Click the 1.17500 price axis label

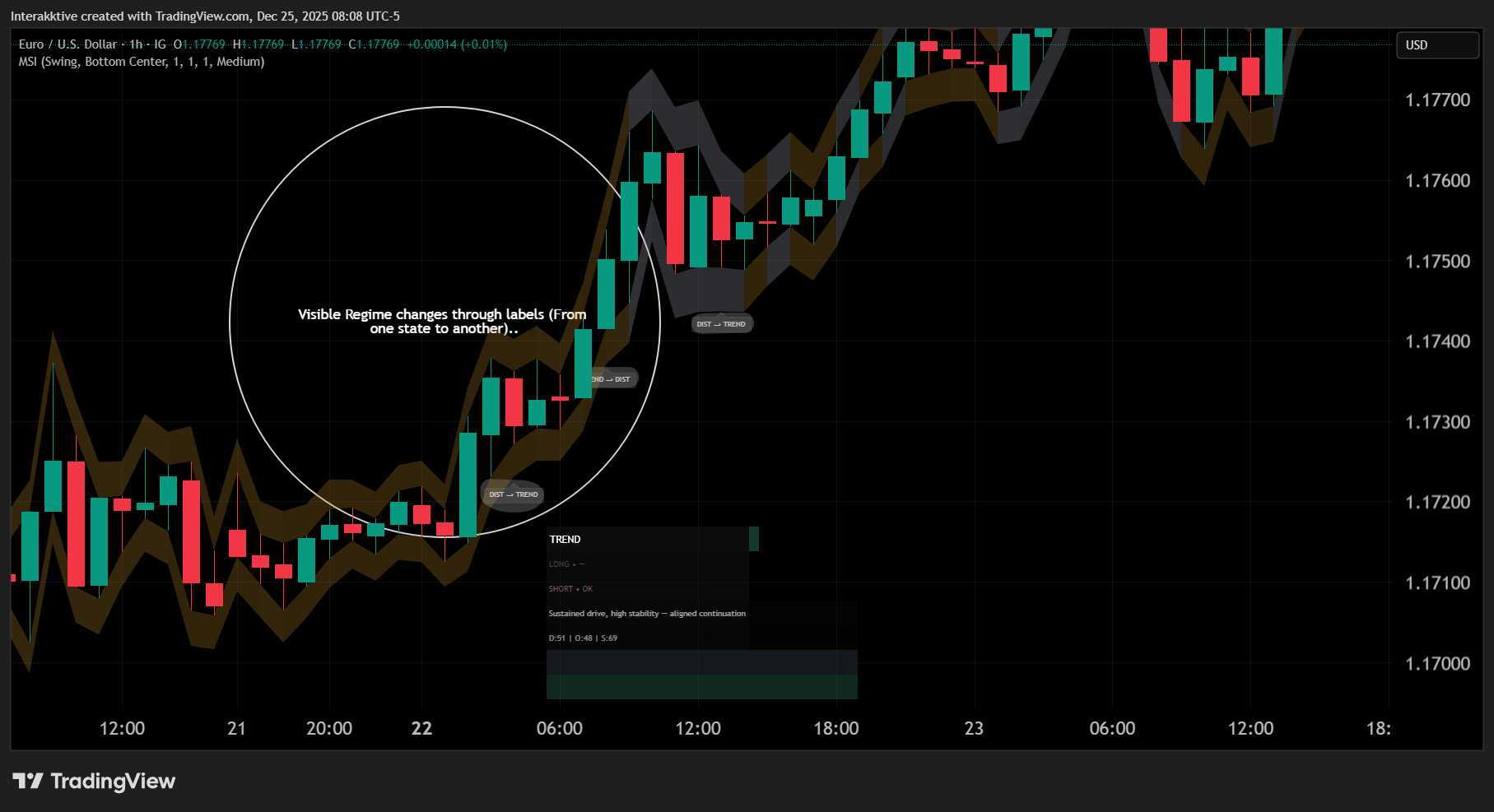coord(1437,262)
